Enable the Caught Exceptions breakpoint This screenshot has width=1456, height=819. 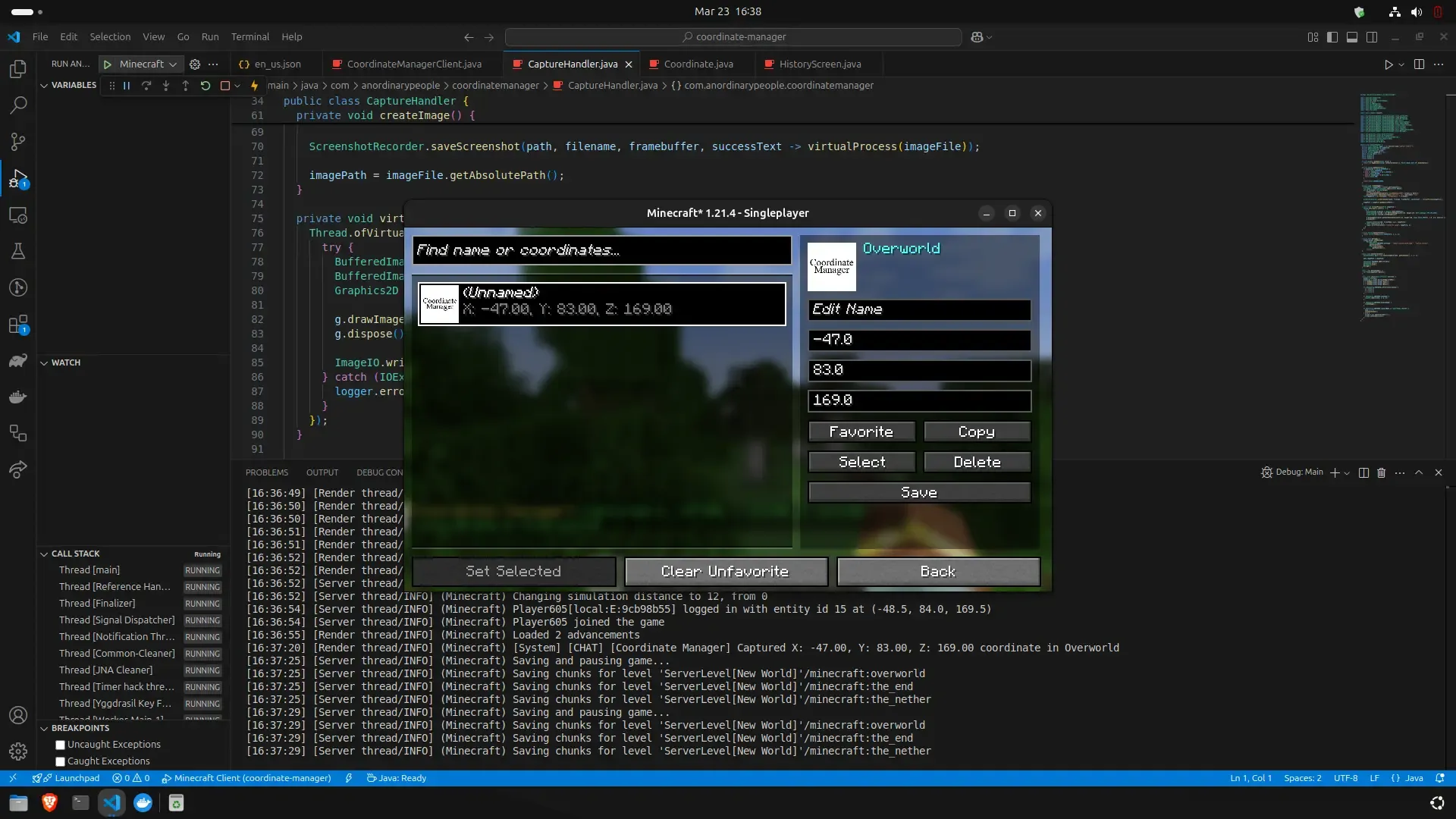click(61, 761)
